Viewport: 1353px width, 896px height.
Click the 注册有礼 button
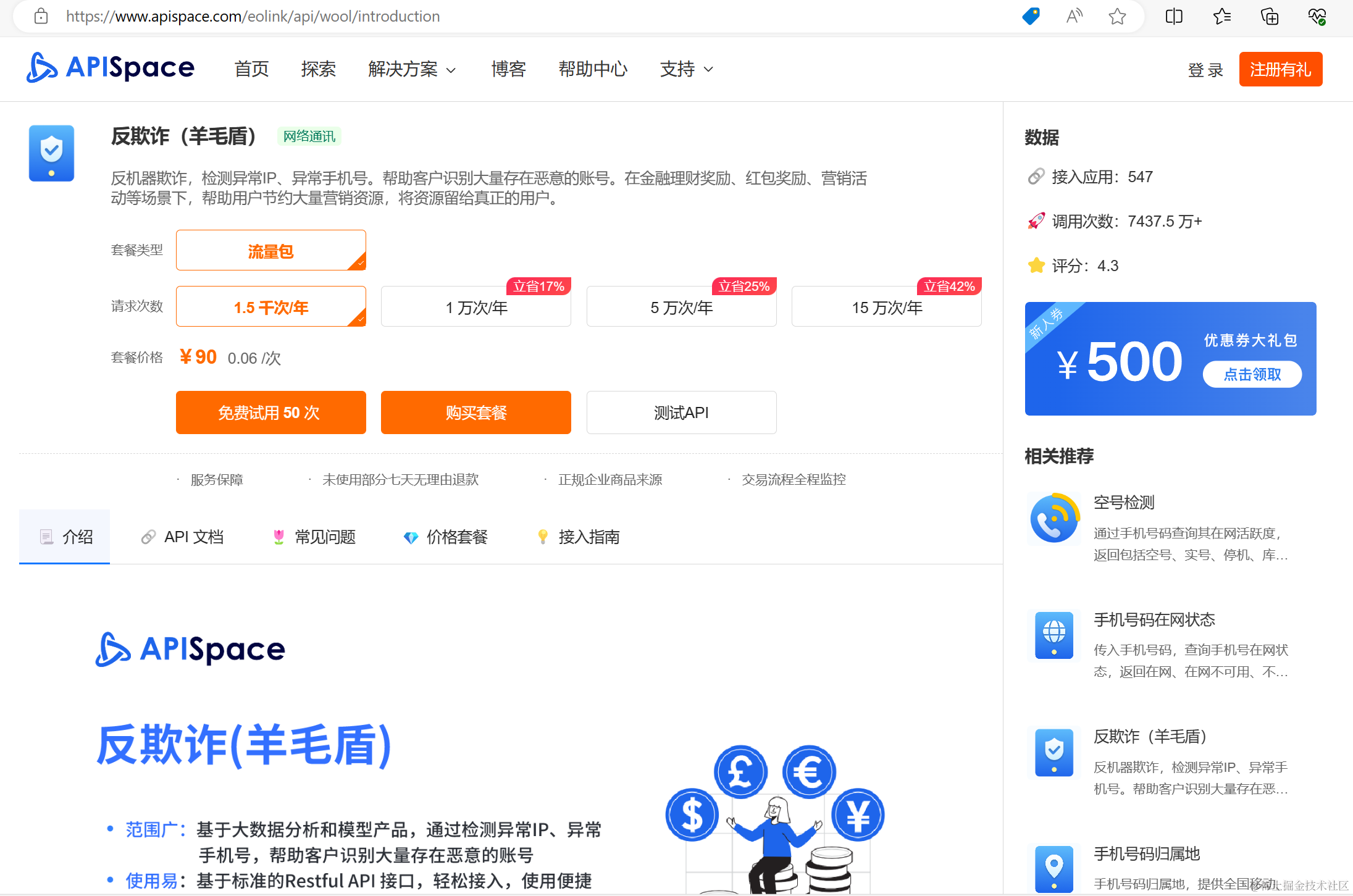pos(1280,69)
